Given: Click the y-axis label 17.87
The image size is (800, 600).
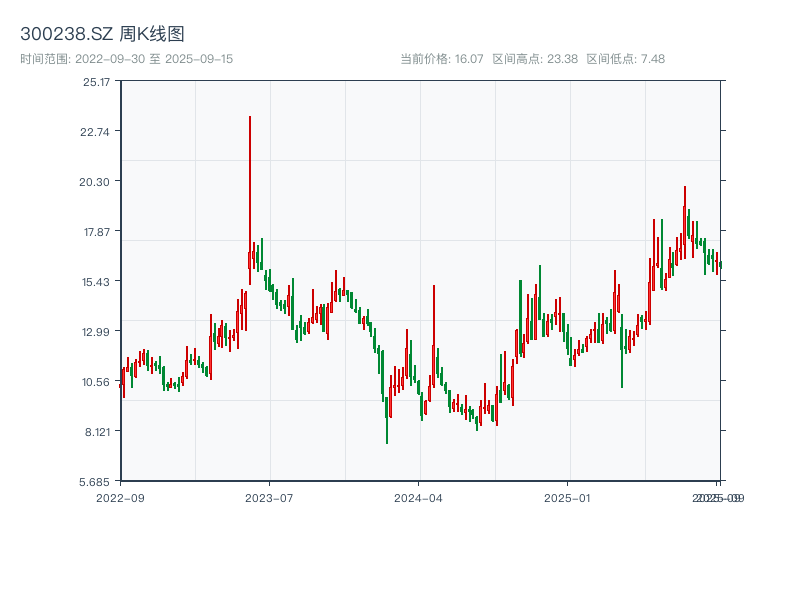Looking at the screenshot, I should pyautogui.click(x=97, y=232).
